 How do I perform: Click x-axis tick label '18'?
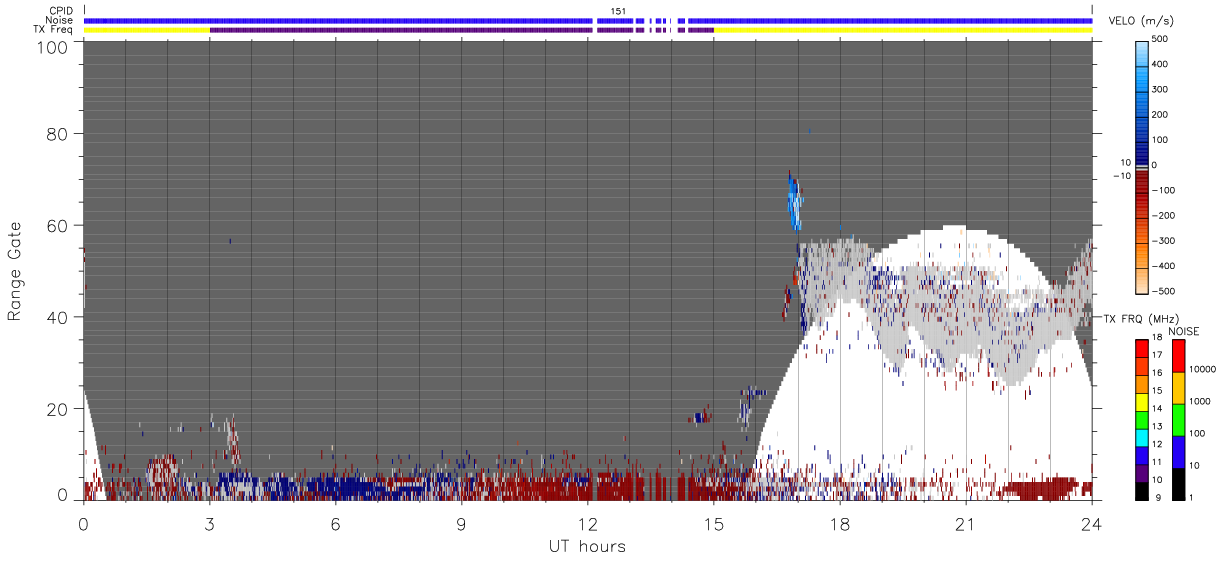(839, 523)
